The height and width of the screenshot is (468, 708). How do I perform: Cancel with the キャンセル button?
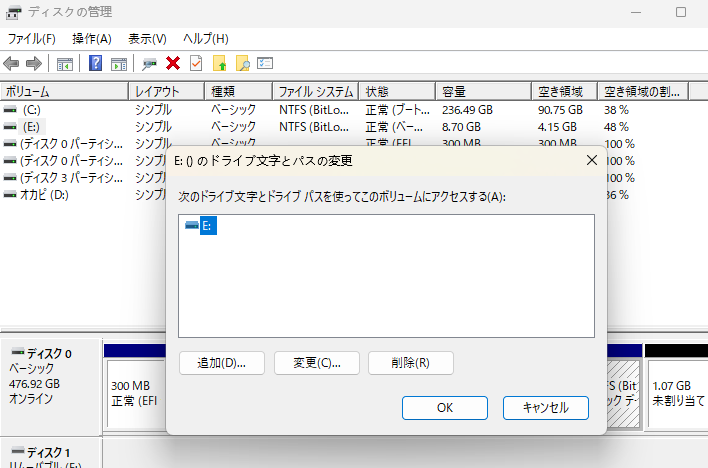[x=545, y=408]
